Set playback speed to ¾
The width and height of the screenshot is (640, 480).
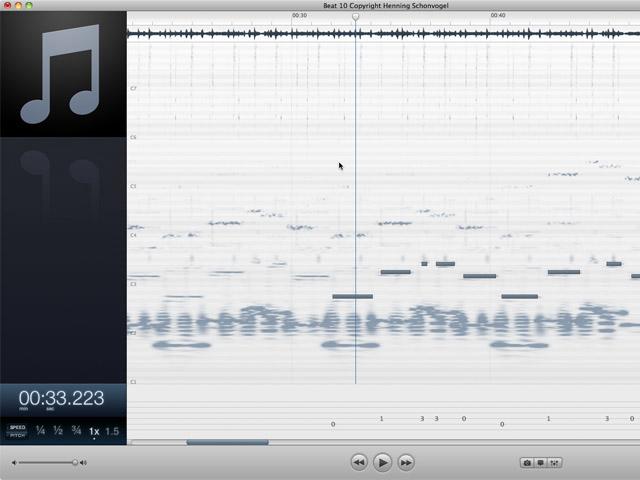[76, 431]
